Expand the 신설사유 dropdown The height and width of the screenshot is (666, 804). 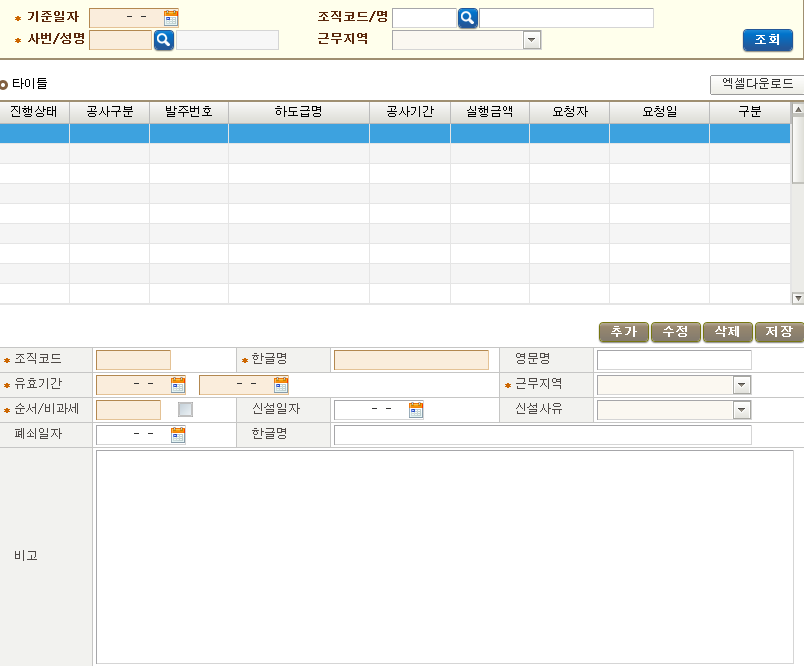pyautogui.click(x=741, y=410)
